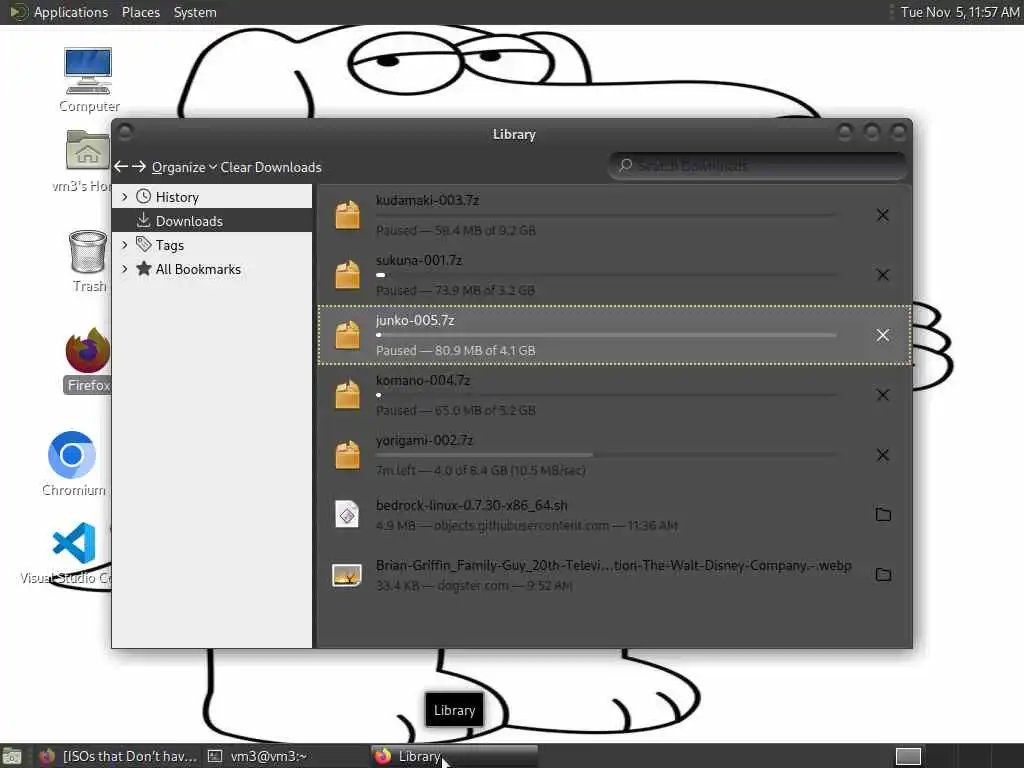This screenshot has width=1024, height=768.
Task: Click show desktop icon in bottom panel
Action: click(x=12, y=757)
